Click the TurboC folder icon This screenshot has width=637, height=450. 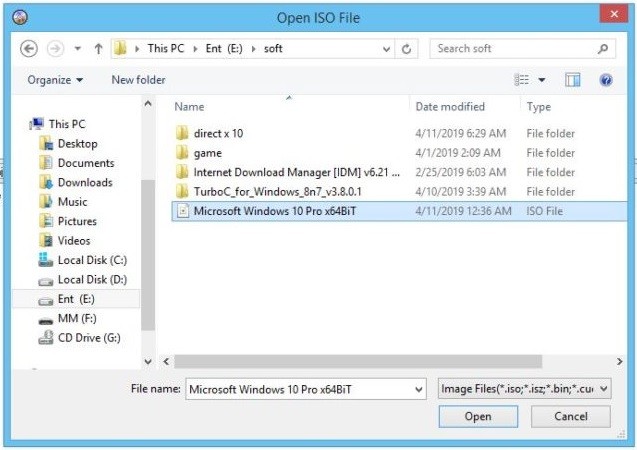[x=182, y=192]
